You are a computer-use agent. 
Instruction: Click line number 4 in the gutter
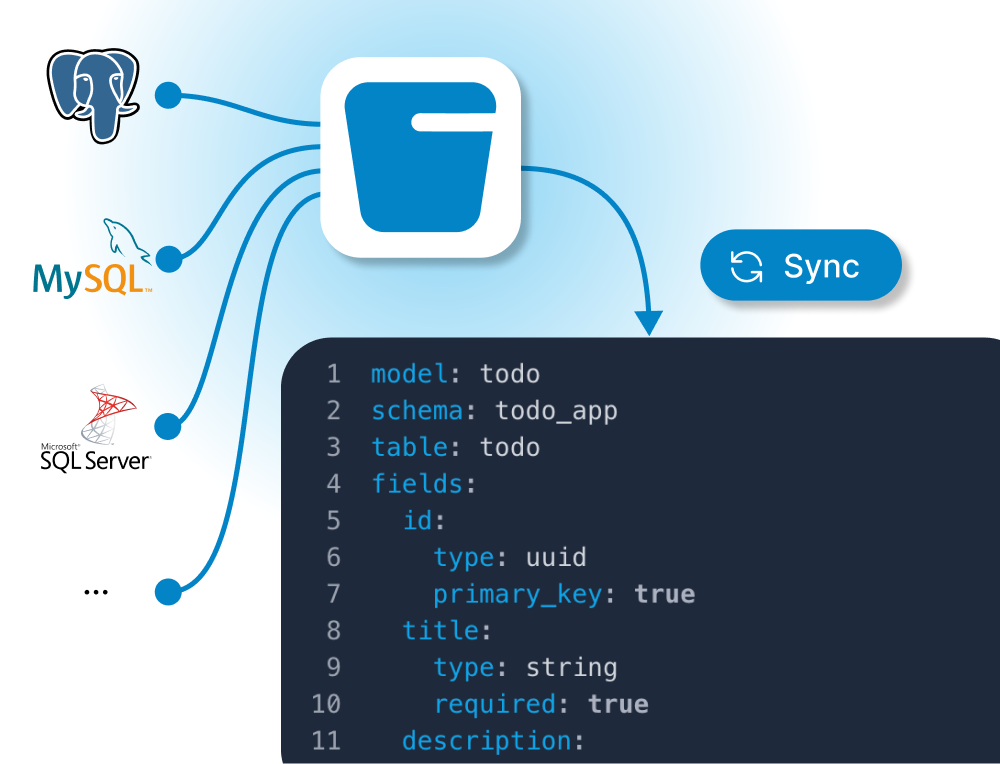point(333,483)
